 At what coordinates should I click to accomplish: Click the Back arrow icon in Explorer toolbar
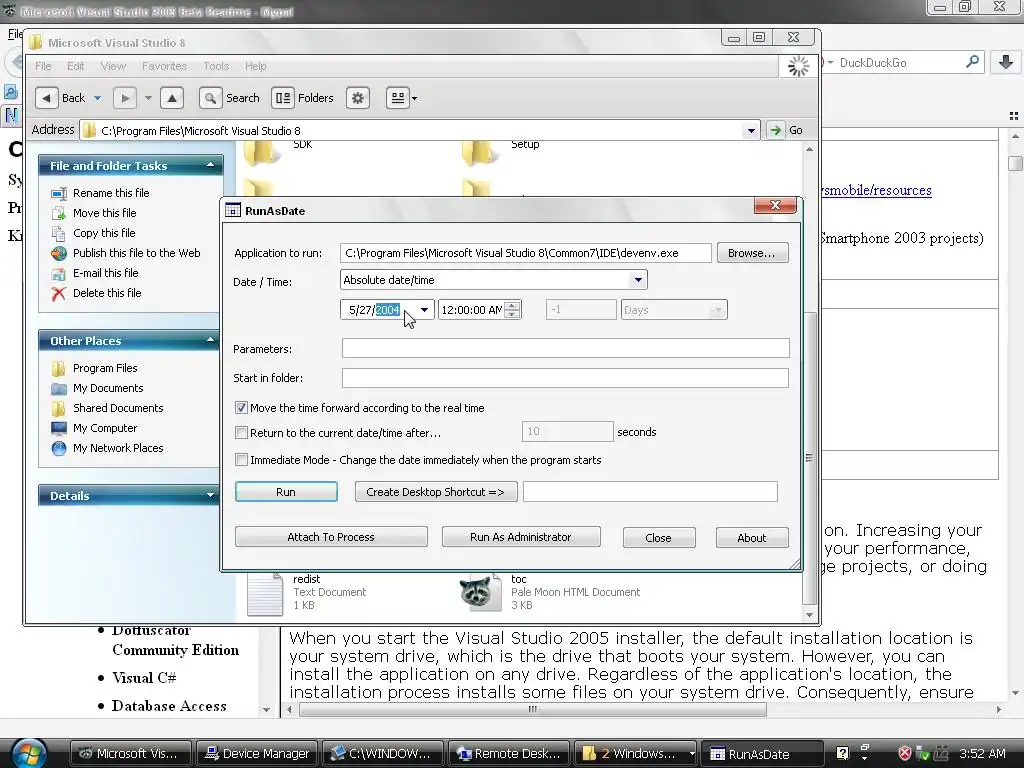[x=46, y=98]
